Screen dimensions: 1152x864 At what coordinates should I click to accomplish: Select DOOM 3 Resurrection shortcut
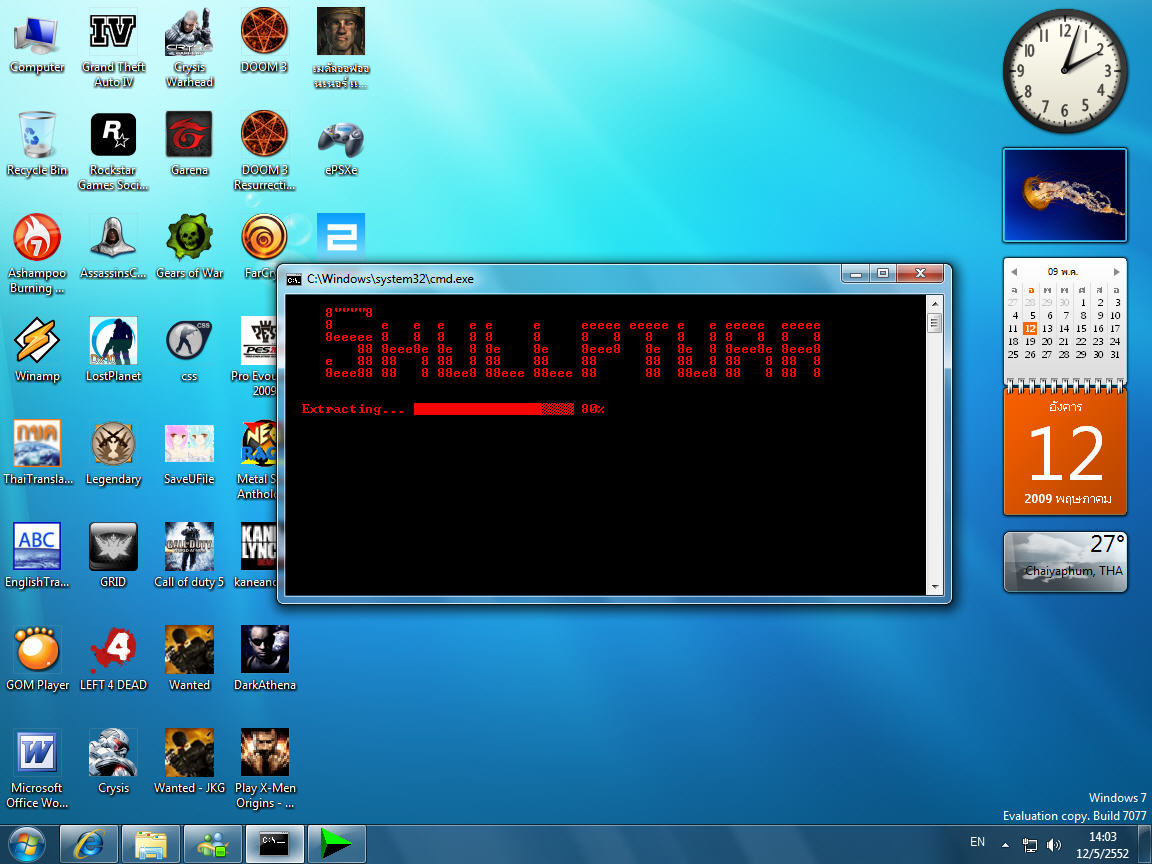pos(264,151)
